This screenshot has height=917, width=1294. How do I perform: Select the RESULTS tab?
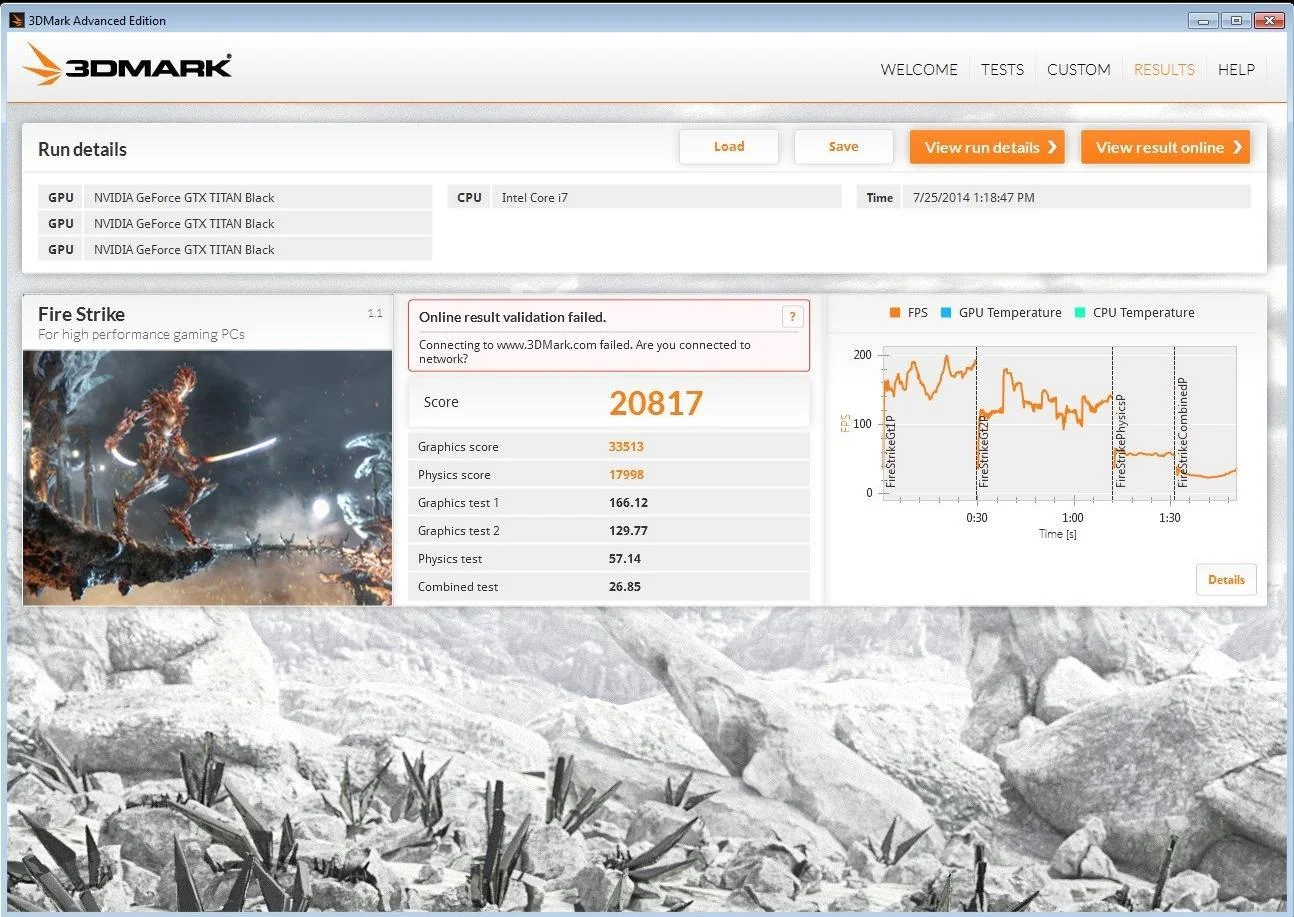pyautogui.click(x=1164, y=69)
